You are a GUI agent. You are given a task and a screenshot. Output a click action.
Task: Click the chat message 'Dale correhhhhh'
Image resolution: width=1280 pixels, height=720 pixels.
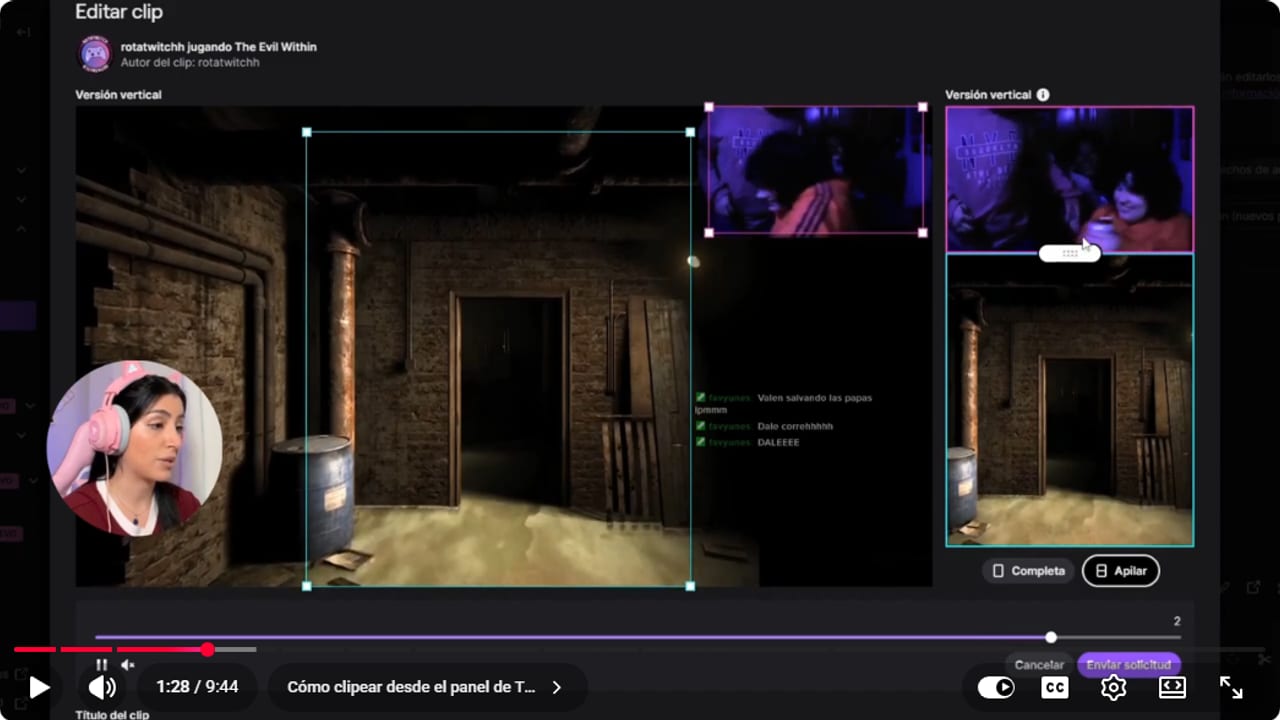coord(795,426)
